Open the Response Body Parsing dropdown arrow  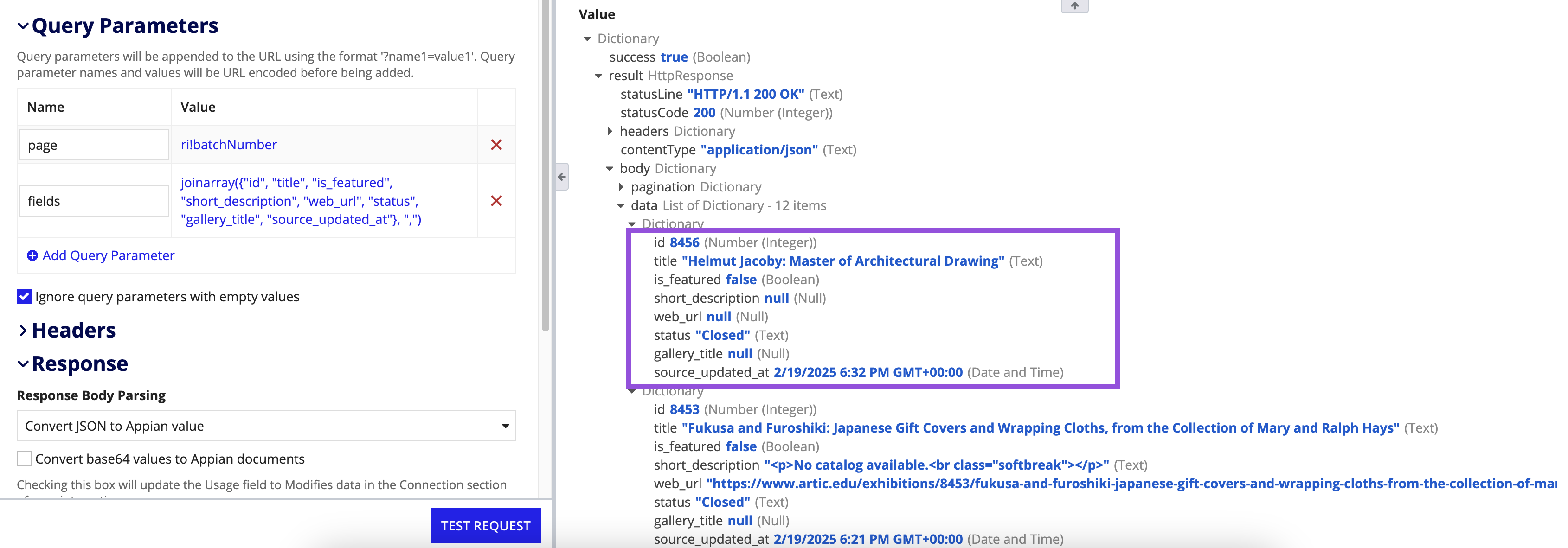click(505, 426)
